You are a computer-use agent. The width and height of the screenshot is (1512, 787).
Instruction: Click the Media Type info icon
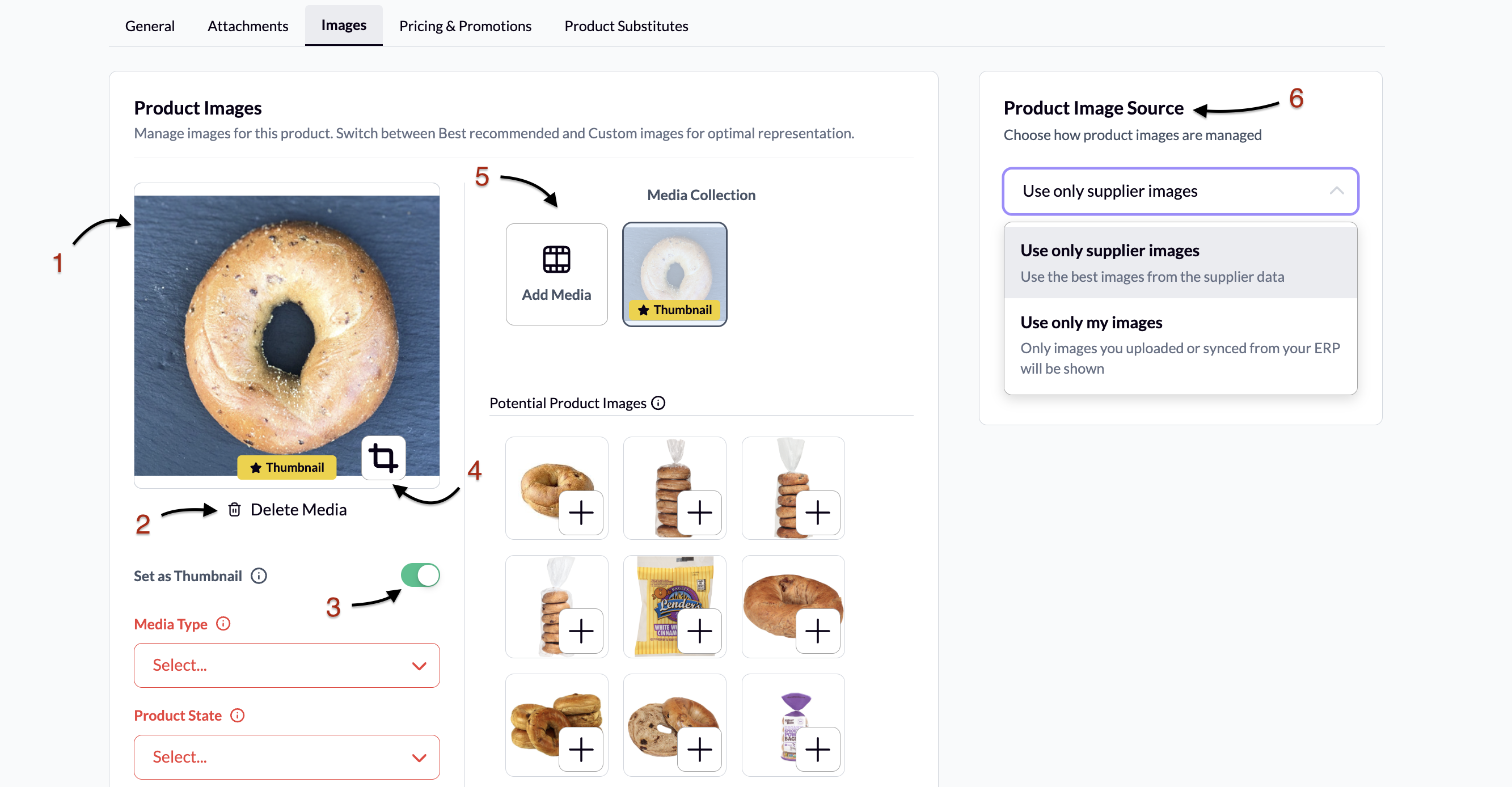223,624
